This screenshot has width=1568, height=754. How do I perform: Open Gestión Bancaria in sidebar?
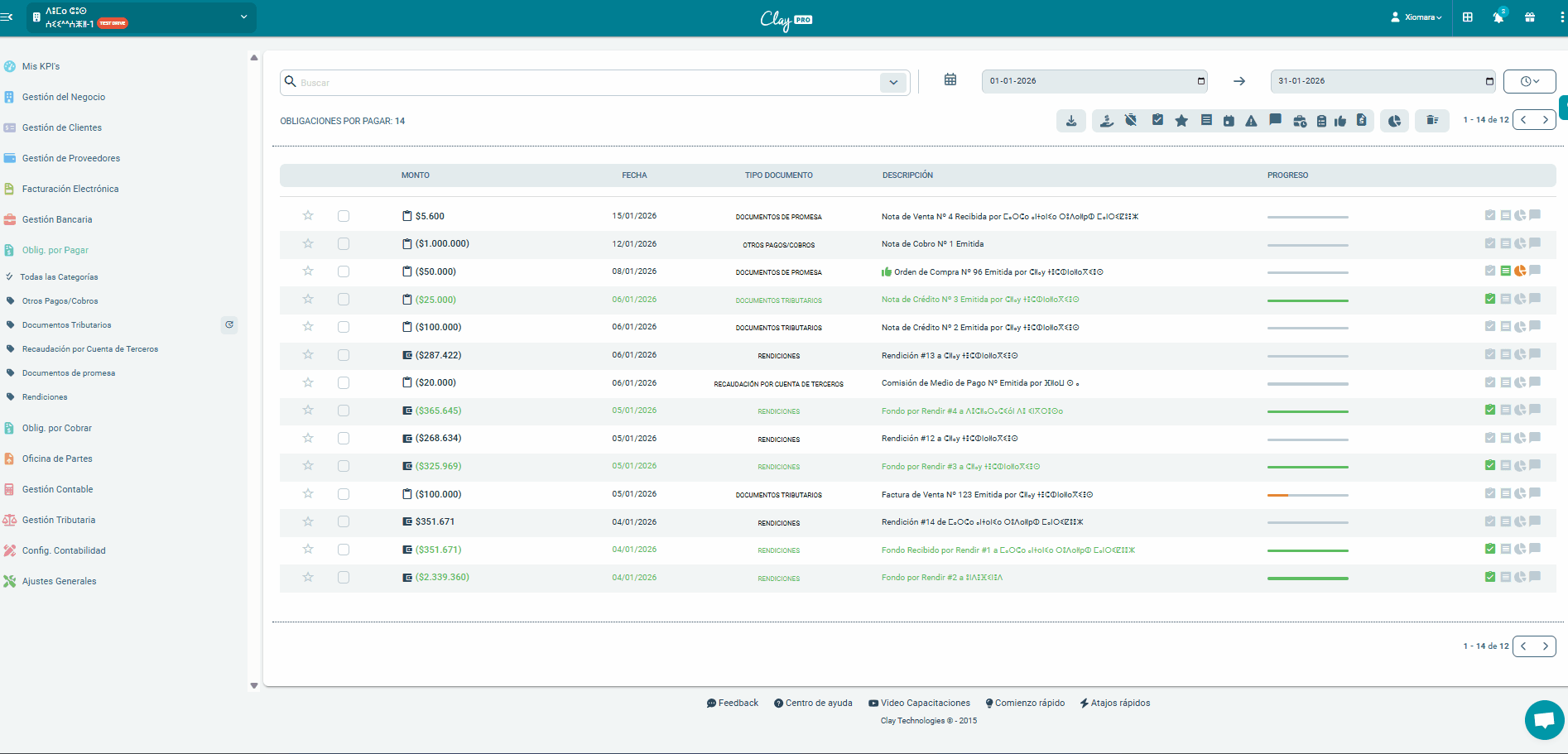(x=56, y=219)
